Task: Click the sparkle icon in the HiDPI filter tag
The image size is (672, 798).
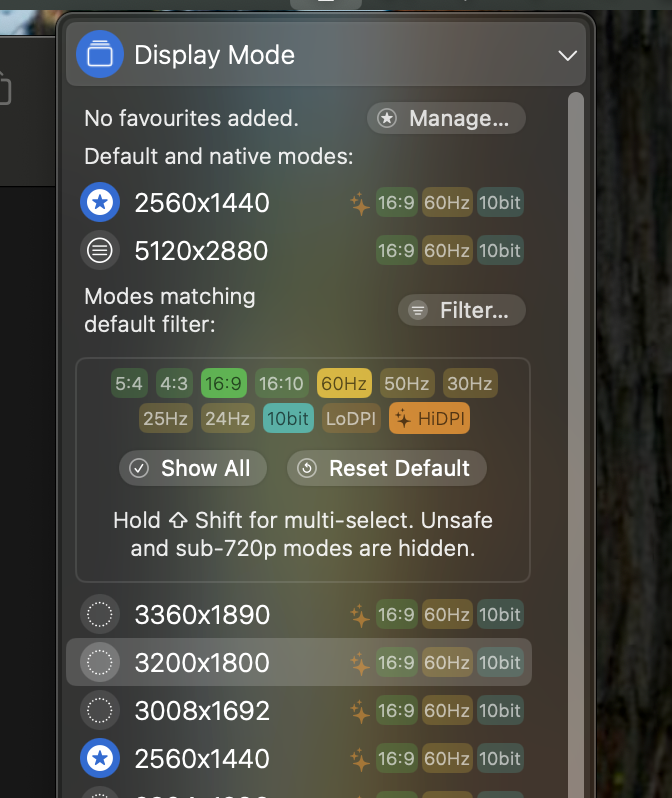Action: click(x=403, y=418)
